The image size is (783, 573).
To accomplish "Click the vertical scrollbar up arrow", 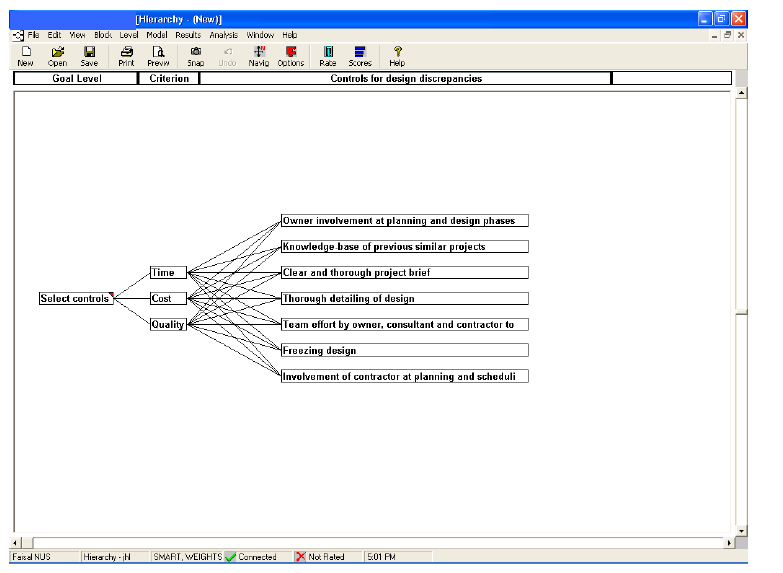I will 742,93.
